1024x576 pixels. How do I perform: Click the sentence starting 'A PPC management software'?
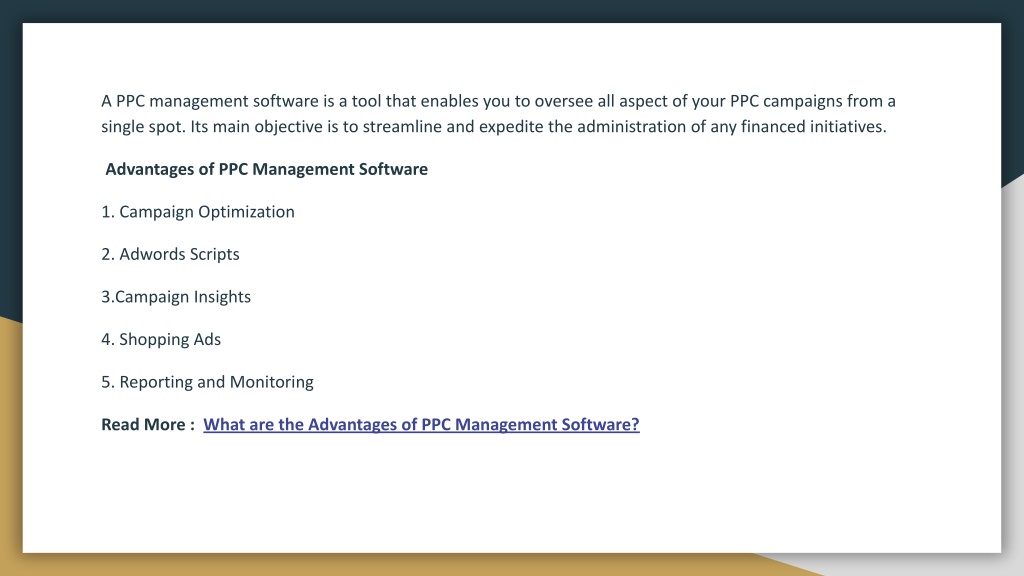(x=498, y=101)
